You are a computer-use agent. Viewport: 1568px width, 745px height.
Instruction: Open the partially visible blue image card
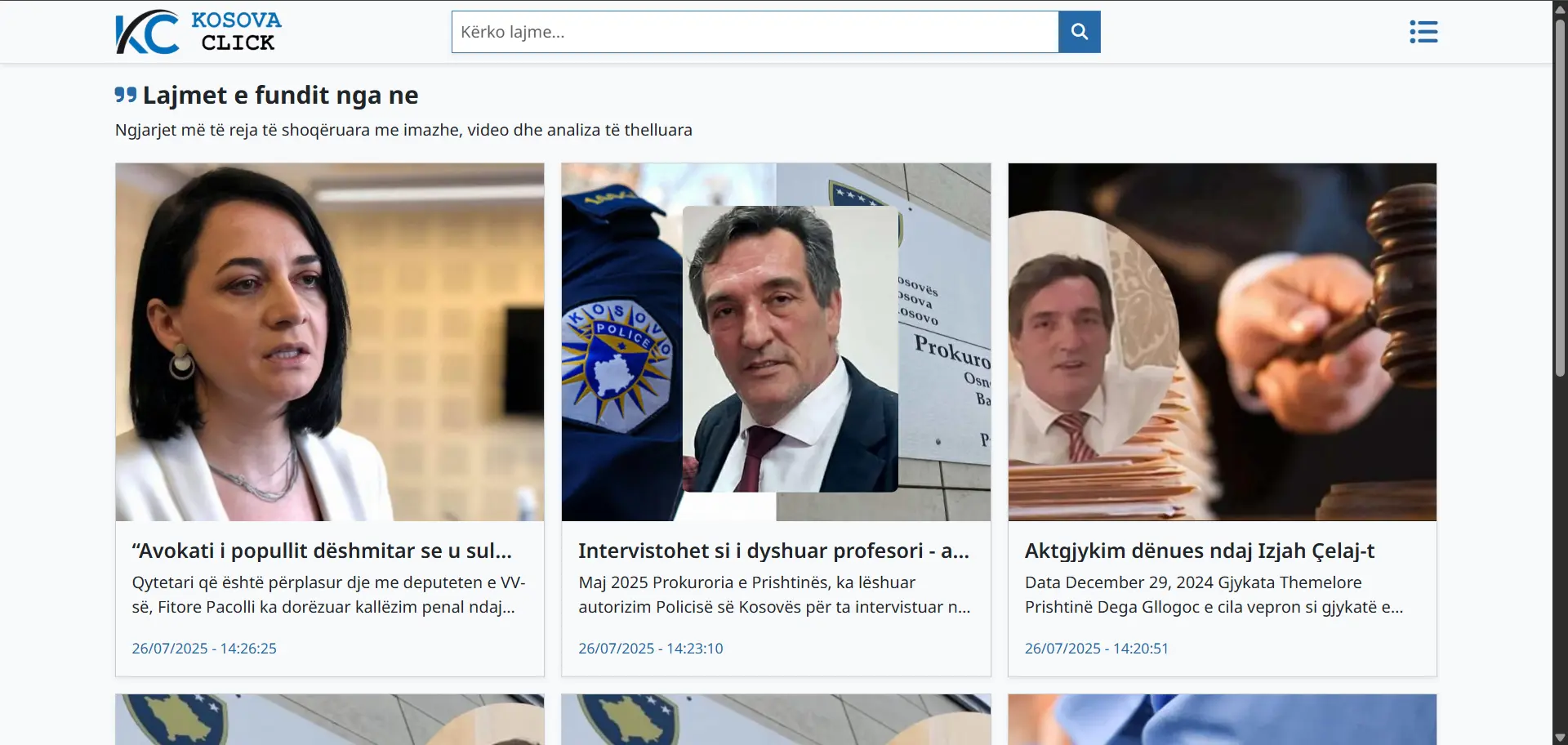click(1222, 720)
